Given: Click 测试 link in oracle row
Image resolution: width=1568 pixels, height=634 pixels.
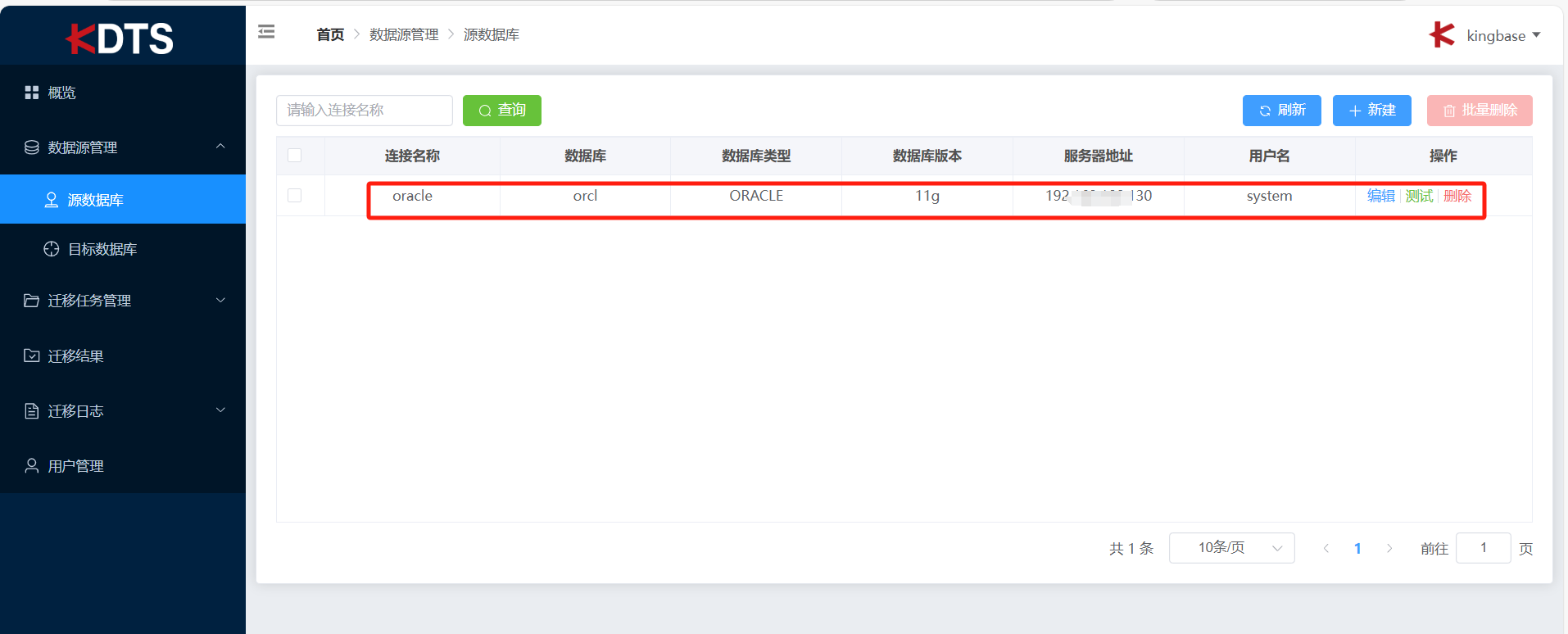Looking at the screenshot, I should [x=1420, y=196].
